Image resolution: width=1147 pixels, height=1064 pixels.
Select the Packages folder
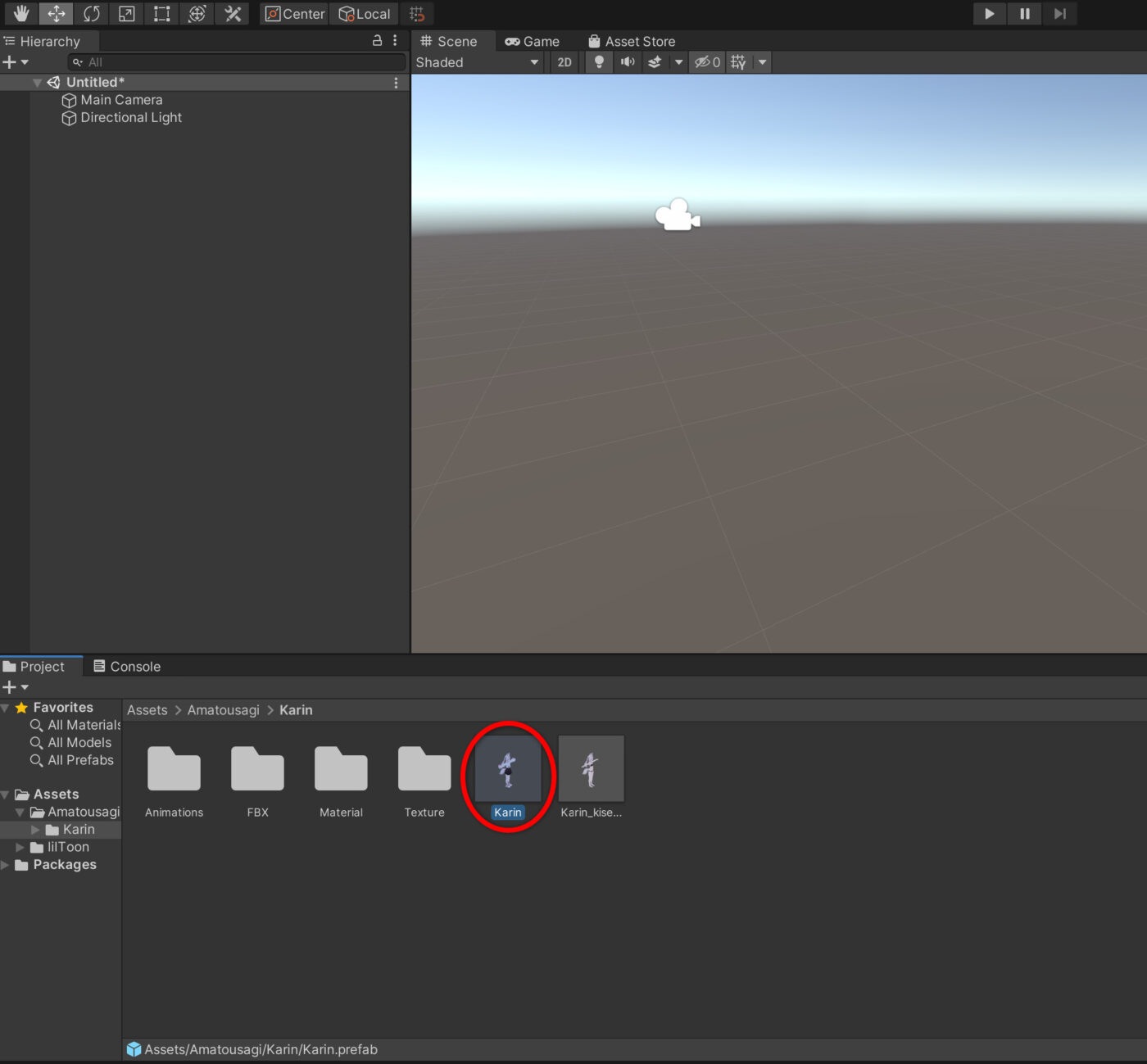click(x=56, y=865)
